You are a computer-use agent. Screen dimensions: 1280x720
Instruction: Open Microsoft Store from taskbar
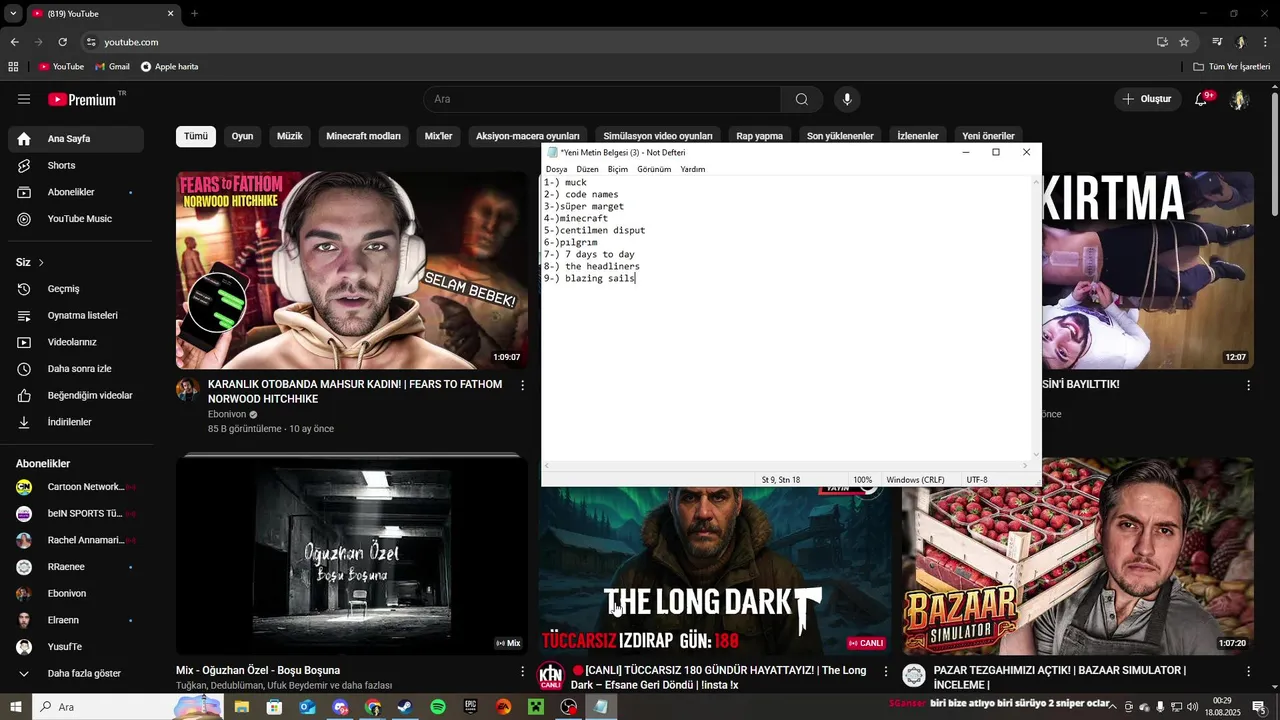point(274,707)
